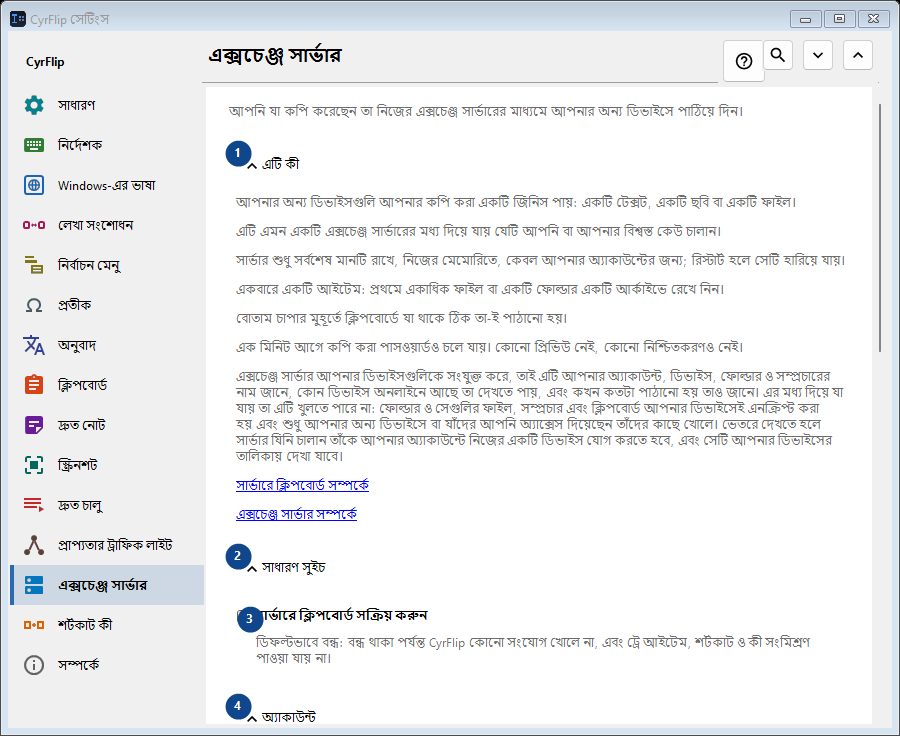Select the স্ক্রিনশট screenshot icon

(34, 465)
